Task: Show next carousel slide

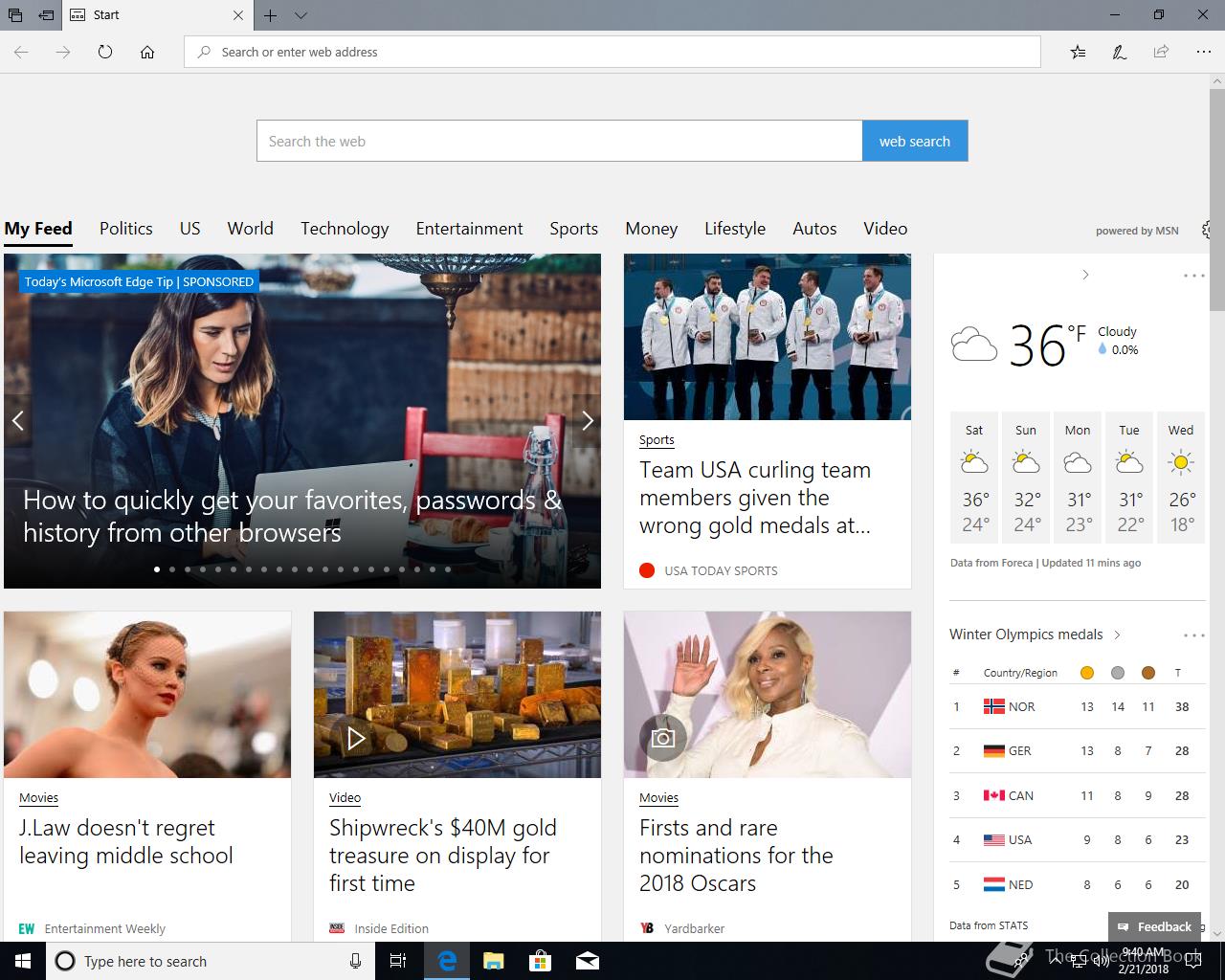Action: 587,420
